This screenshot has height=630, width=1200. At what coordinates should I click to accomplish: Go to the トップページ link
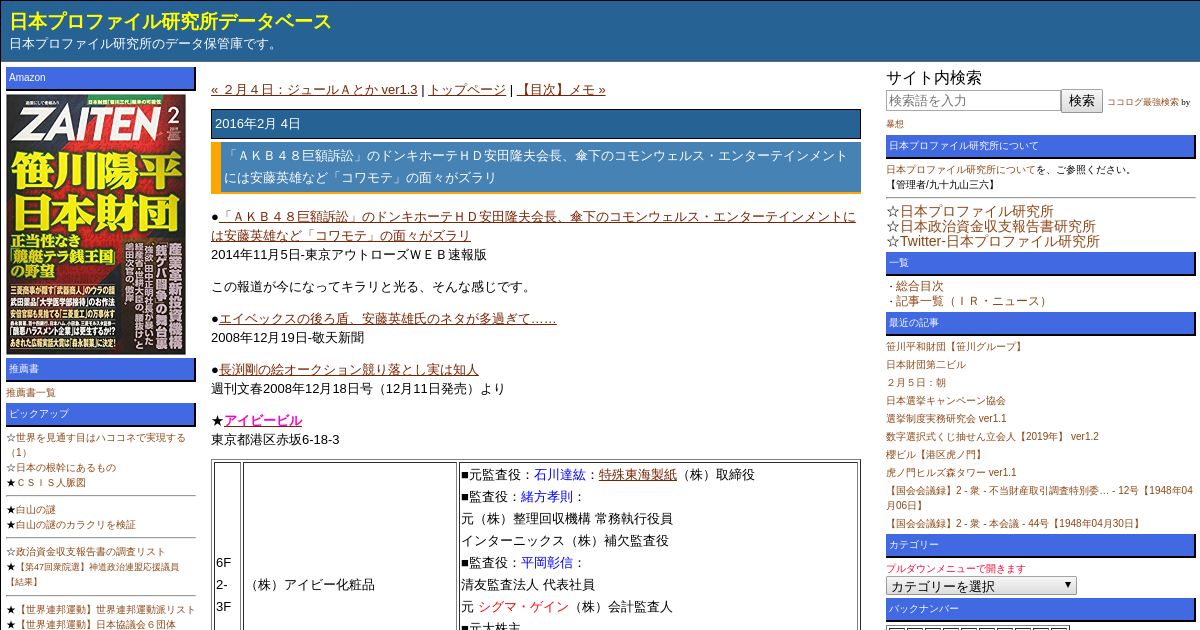467,90
